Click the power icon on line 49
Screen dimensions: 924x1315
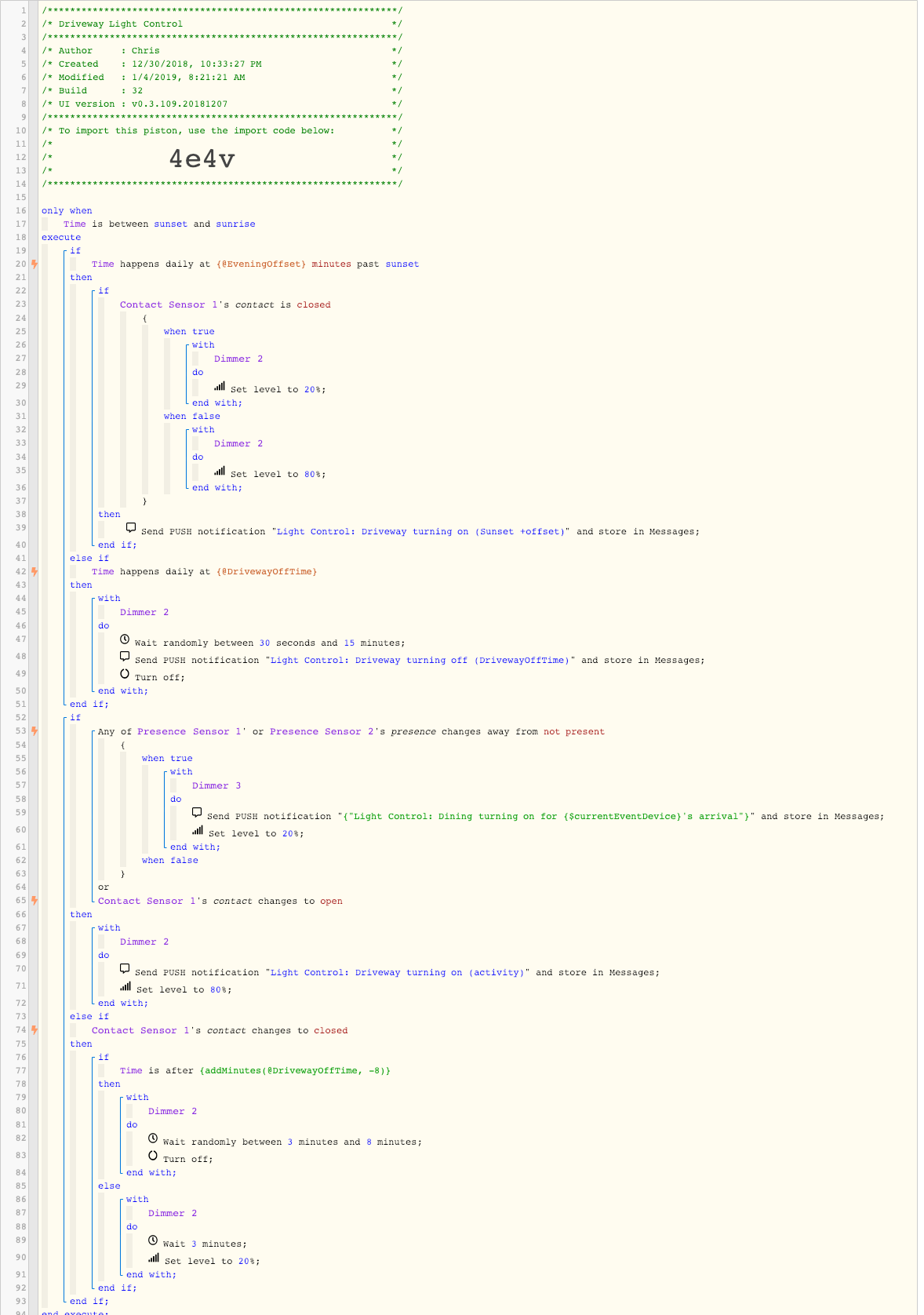[125, 675]
